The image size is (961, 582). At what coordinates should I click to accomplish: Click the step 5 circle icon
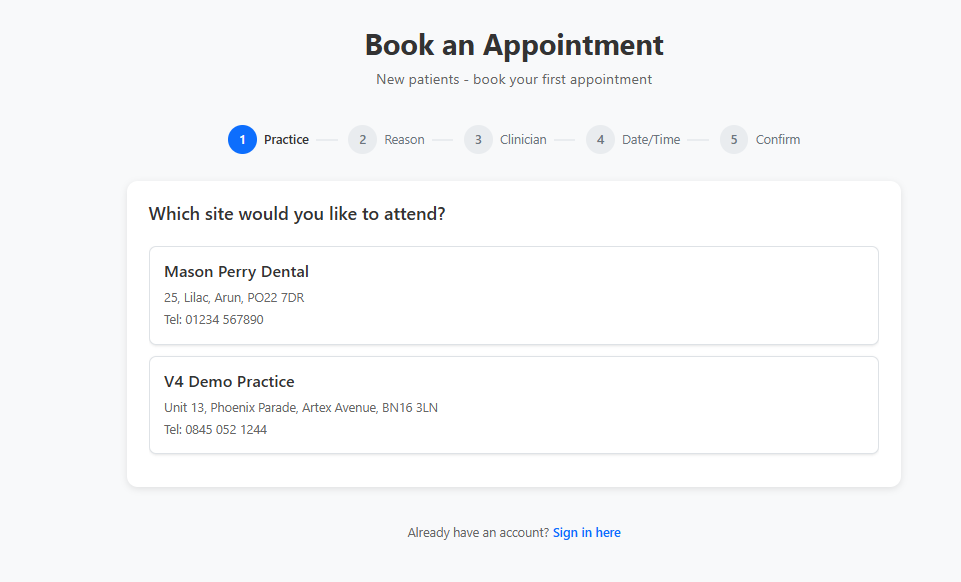click(x=734, y=140)
